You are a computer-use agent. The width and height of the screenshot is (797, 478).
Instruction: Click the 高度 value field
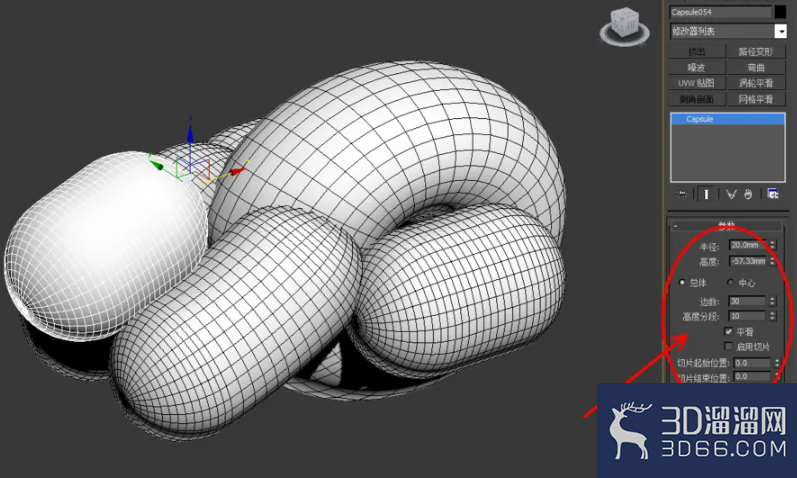pos(747,261)
